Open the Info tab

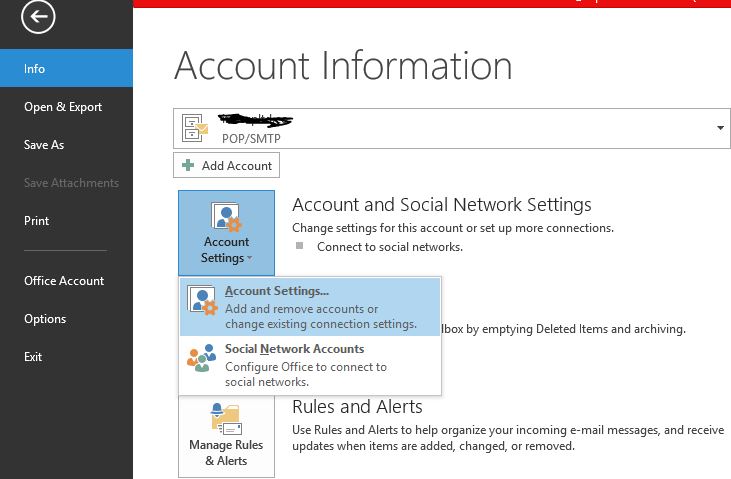35,69
